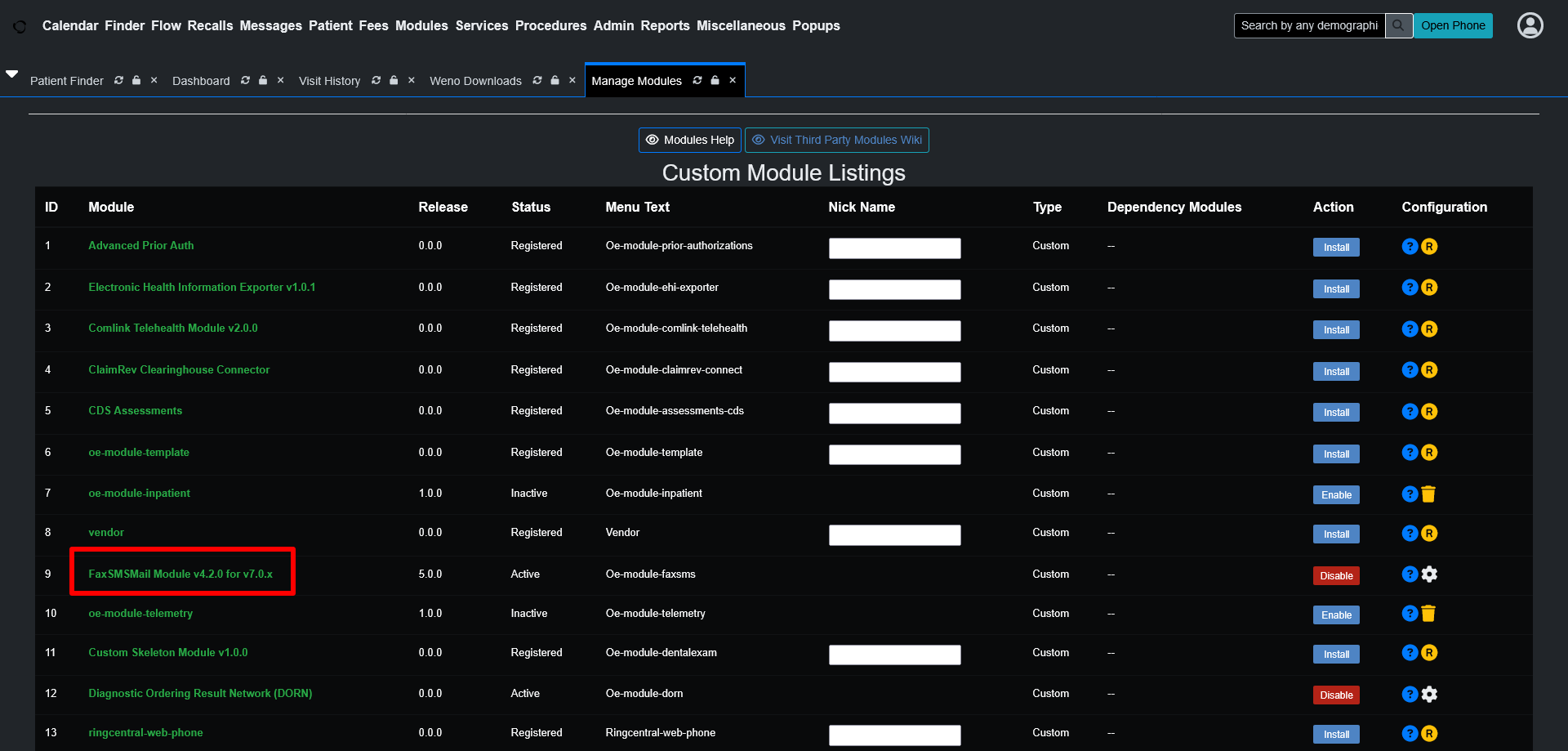The width and height of the screenshot is (1568, 751).
Task: Click trash icon for oe-module-telemetry
Action: [x=1428, y=614]
